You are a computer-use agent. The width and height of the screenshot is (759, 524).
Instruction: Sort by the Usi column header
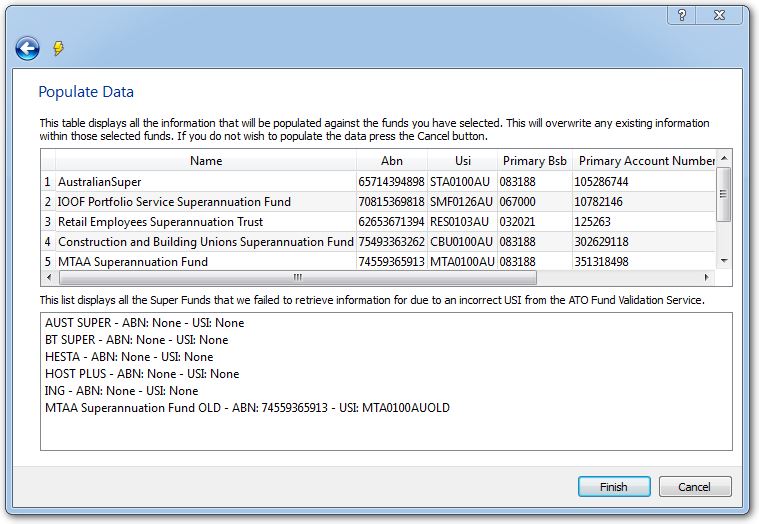462,161
